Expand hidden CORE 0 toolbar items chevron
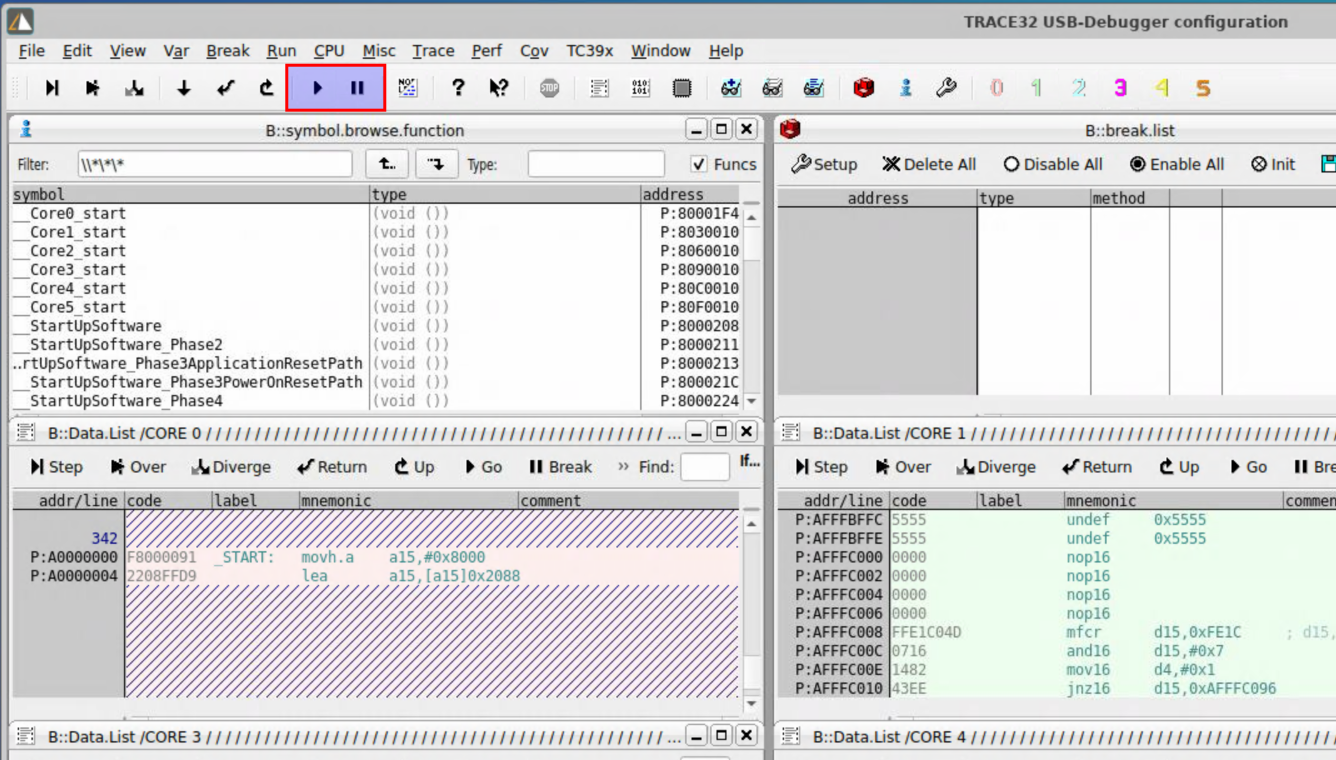This screenshot has width=1336, height=760. click(623, 467)
